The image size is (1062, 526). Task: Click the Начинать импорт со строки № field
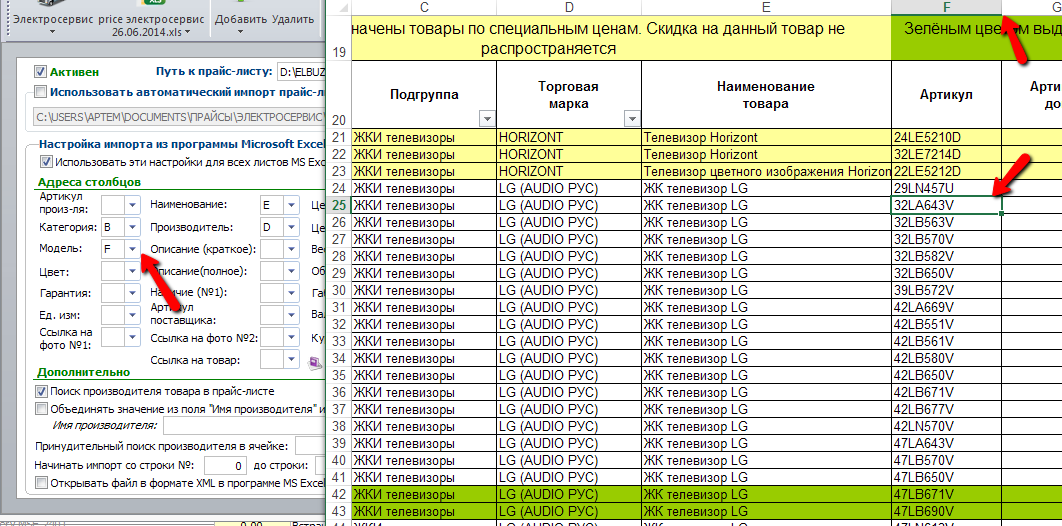[225, 466]
